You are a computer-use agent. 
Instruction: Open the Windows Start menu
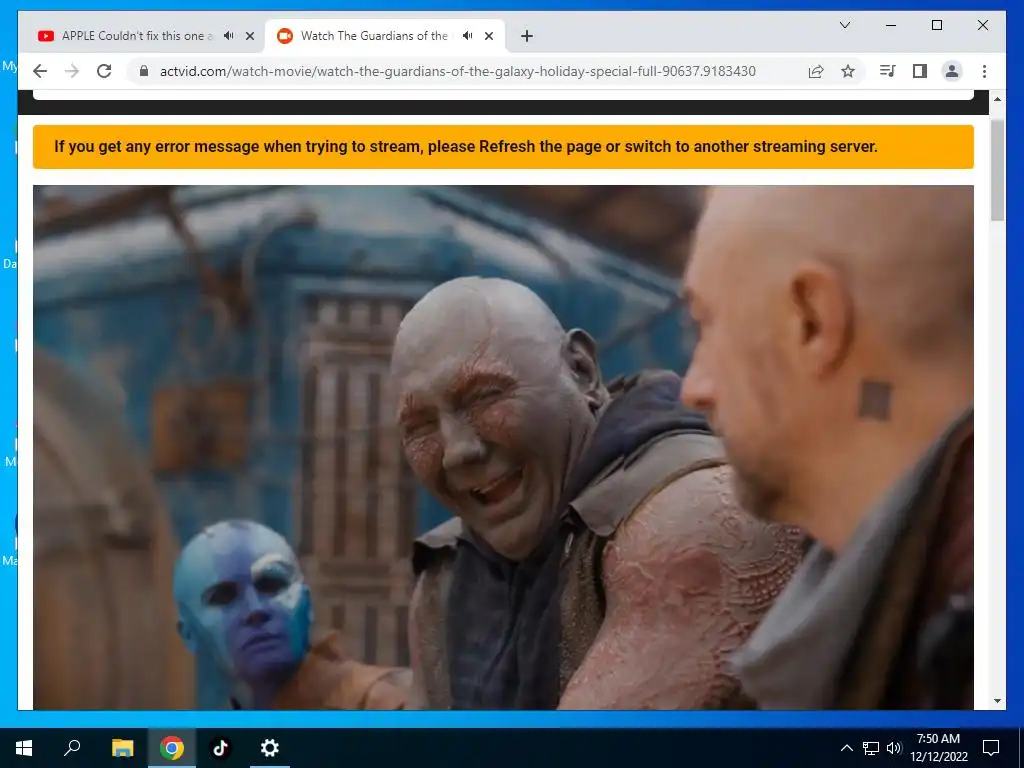[24, 748]
